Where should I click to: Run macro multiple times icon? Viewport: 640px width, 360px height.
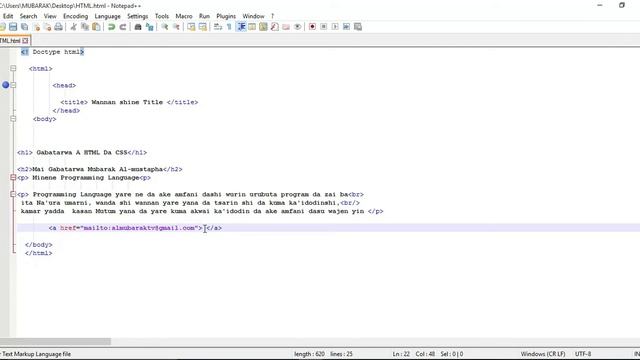[x=347, y=27]
